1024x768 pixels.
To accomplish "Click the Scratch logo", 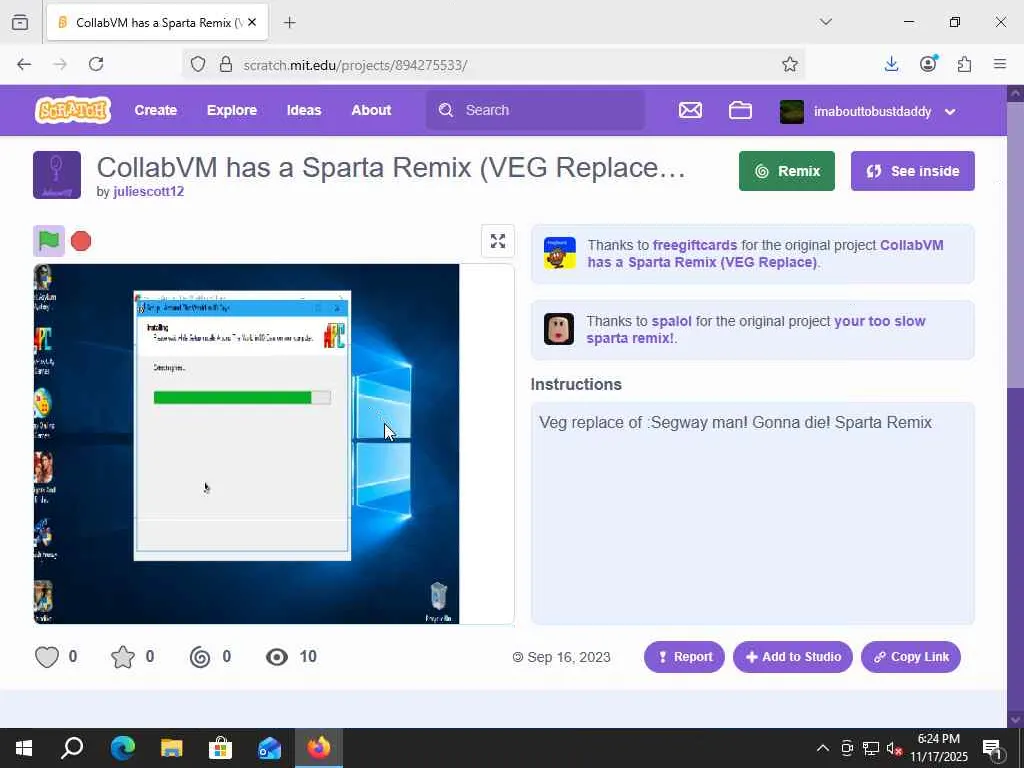I will tap(72, 110).
